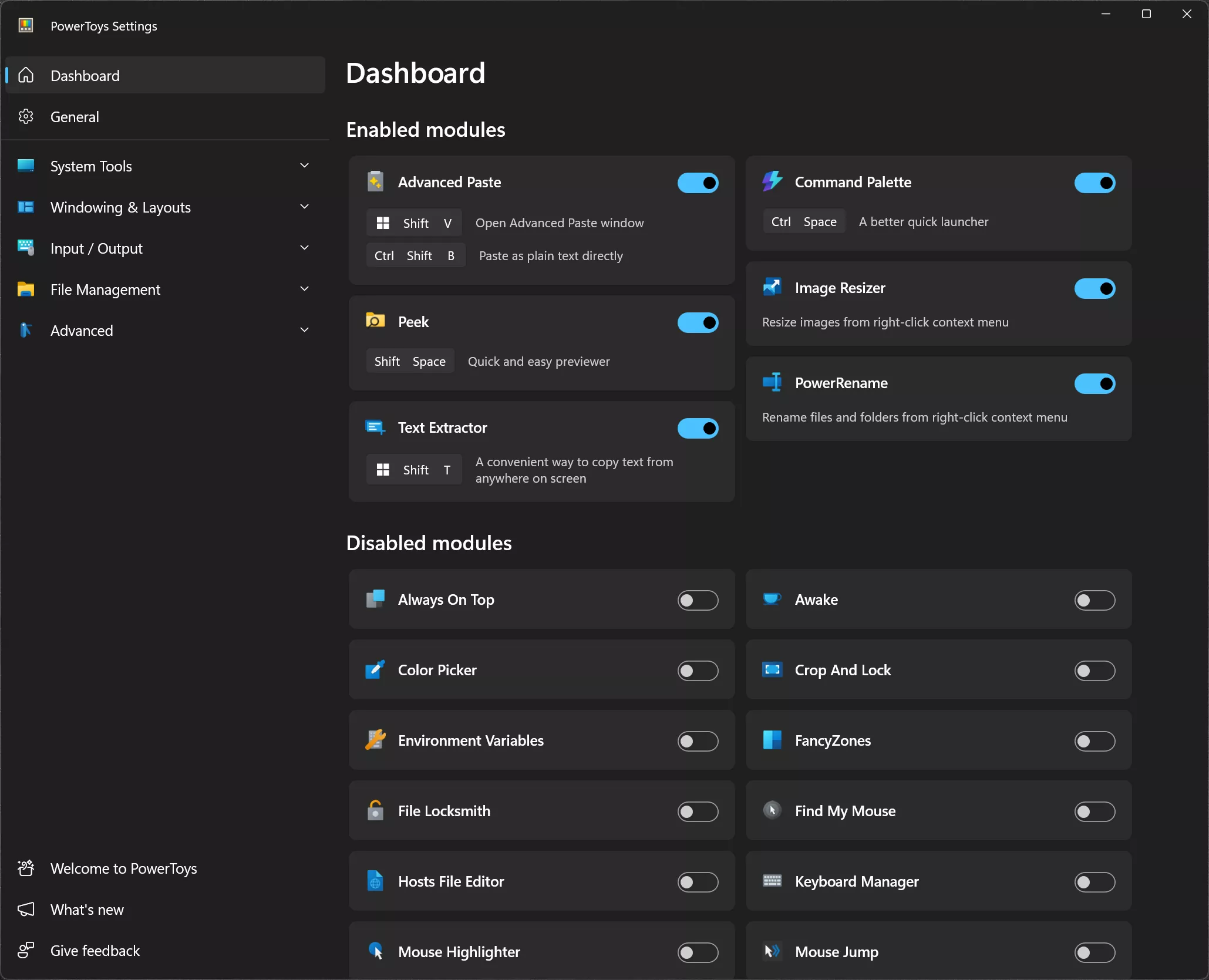The width and height of the screenshot is (1209, 980).
Task: Click the FancyZones module icon
Action: click(772, 740)
